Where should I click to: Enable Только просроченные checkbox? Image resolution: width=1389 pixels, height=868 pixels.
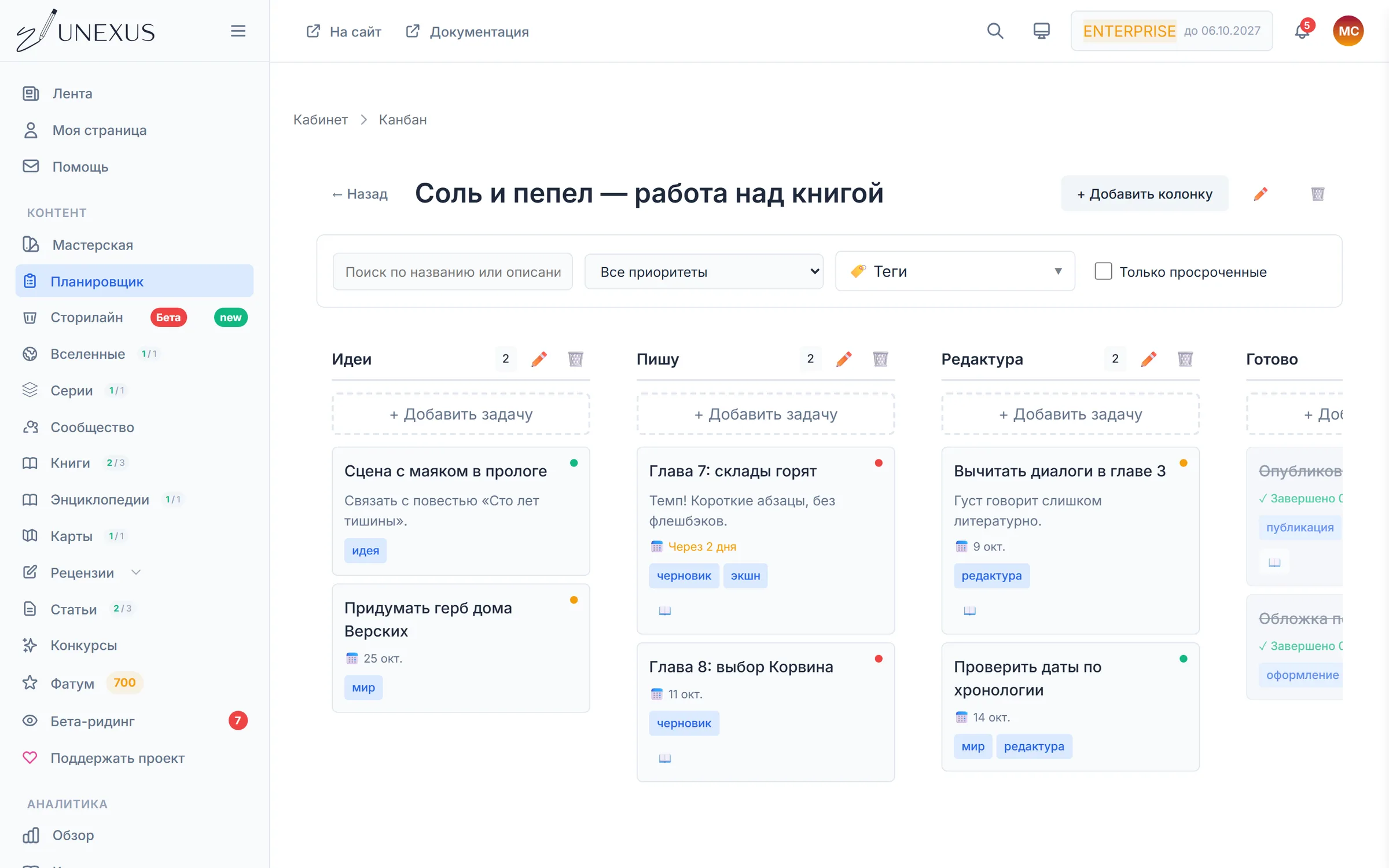click(1103, 271)
